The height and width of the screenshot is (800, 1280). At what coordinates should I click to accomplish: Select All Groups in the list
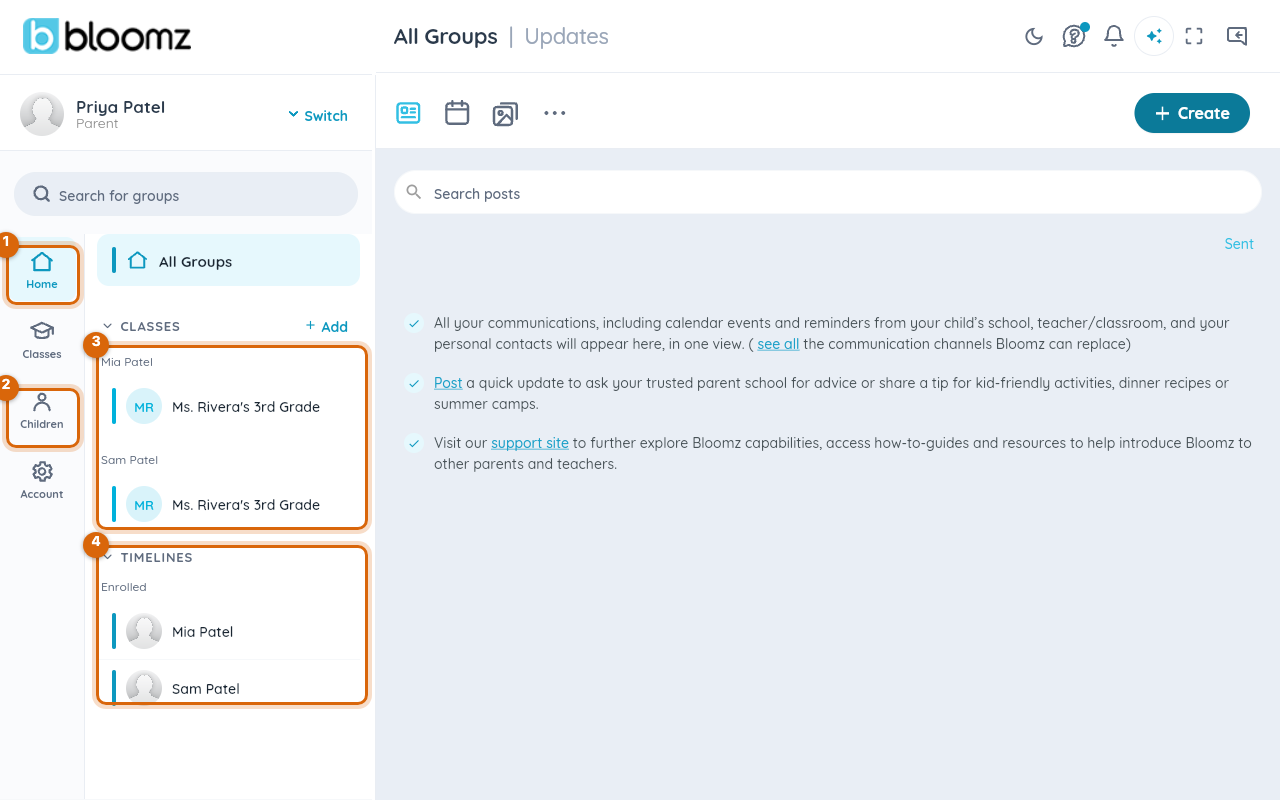tap(229, 261)
